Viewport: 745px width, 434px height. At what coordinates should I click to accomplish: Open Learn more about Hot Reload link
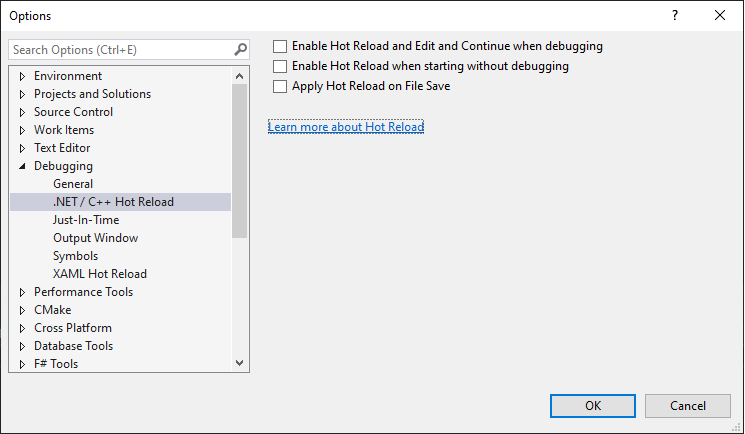coord(346,127)
